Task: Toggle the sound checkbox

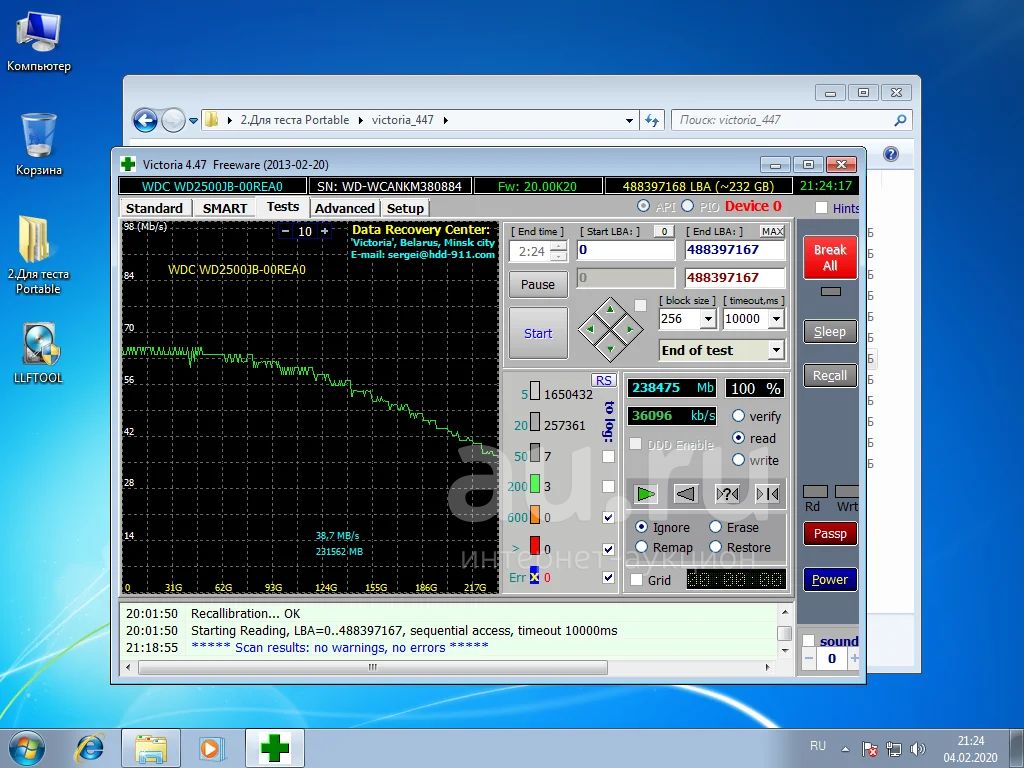Action: click(x=808, y=641)
